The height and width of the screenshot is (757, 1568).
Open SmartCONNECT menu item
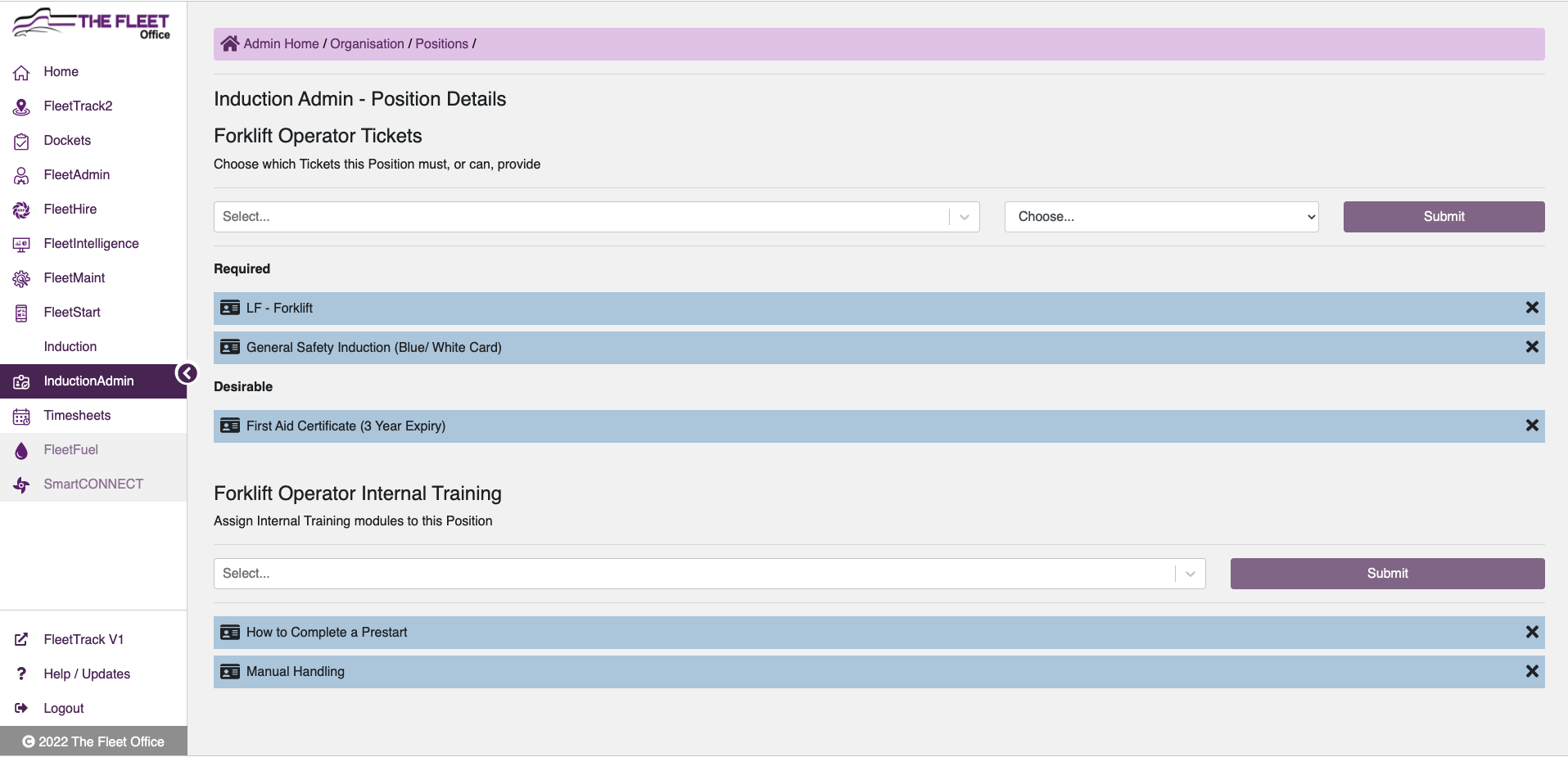pyautogui.click(x=93, y=484)
